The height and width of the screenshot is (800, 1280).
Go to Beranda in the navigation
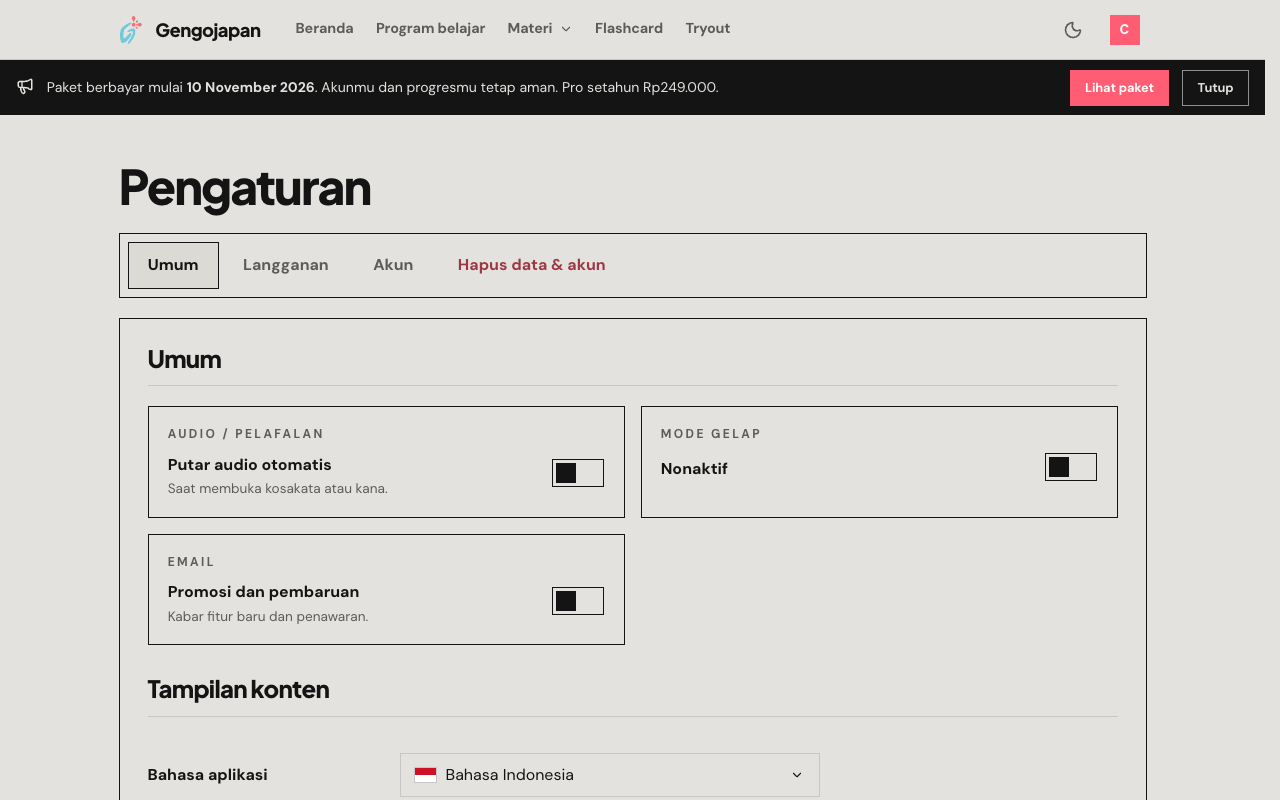[x=324, y=29]
